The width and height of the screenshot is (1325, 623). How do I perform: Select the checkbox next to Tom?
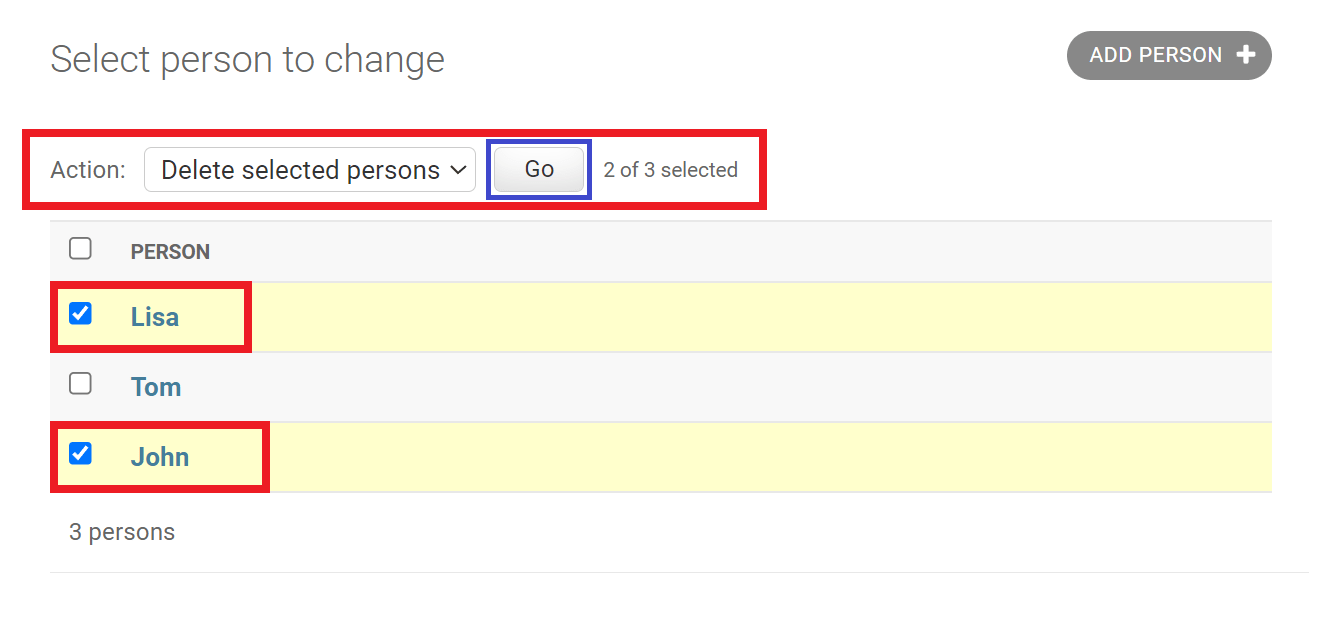click(80, 383)
